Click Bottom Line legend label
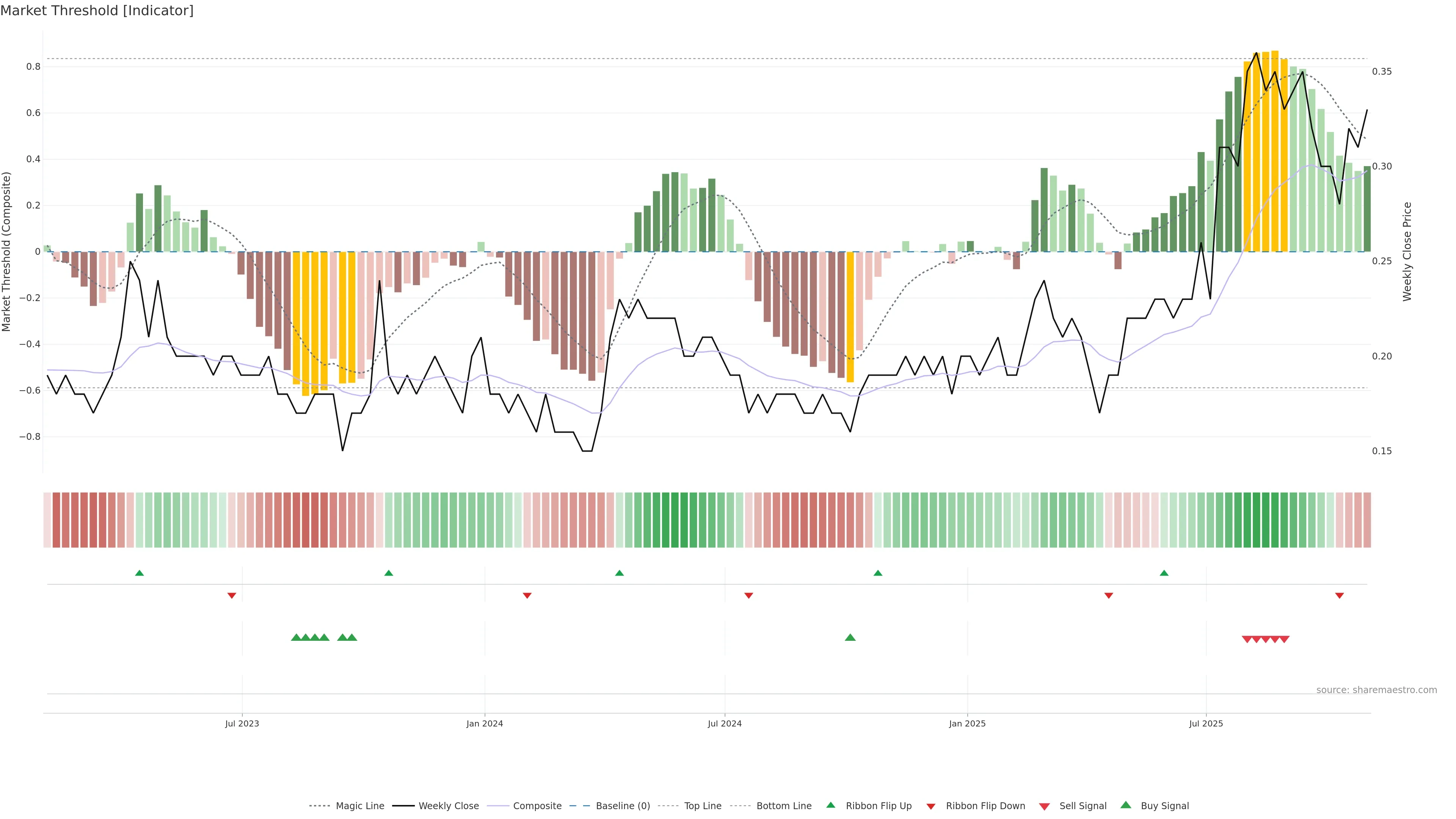Viewport: 1456px width, 819px height. 783,806
